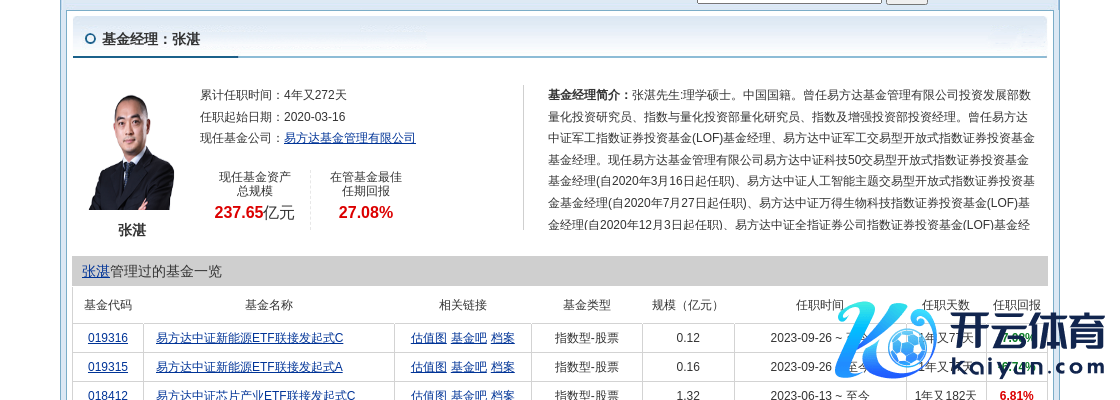The image size is (1120, 400).
Task: Click the 任职回报 column header
Action: pos(1016,305)
